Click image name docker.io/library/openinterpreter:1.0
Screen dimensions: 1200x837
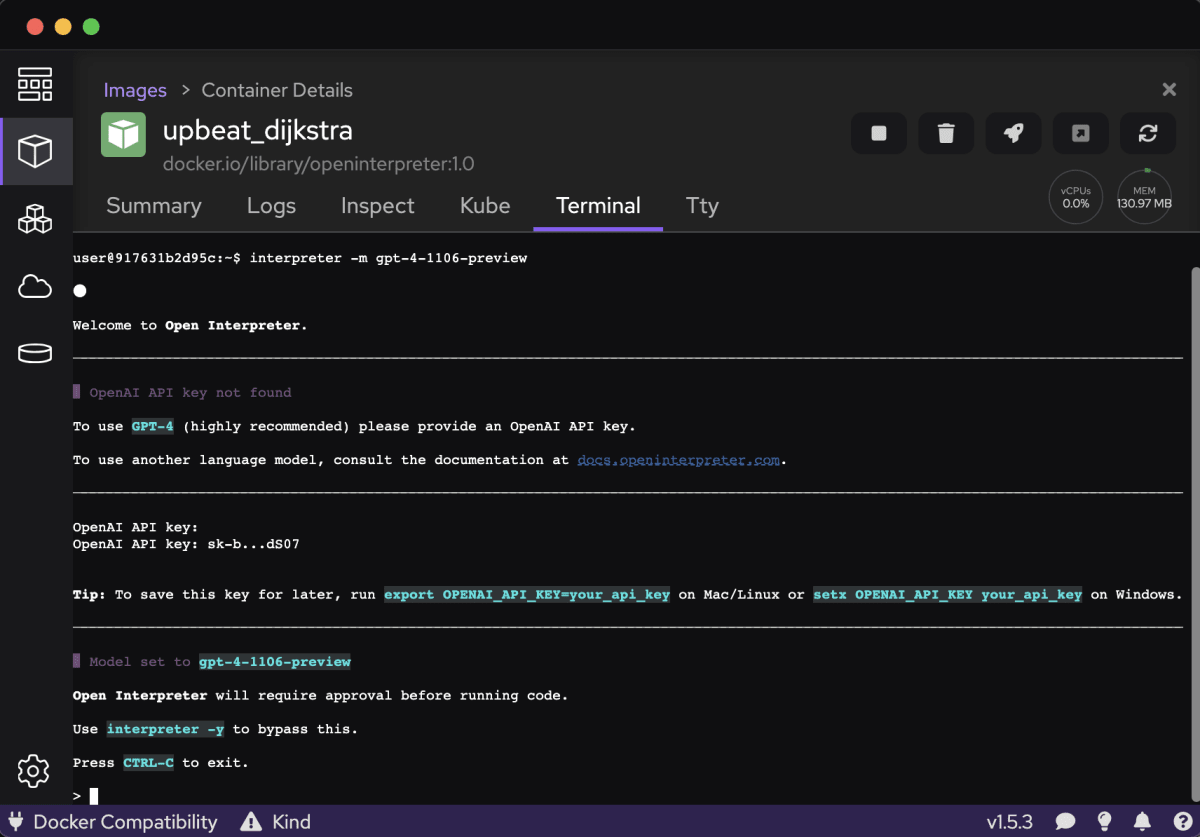click(x=318, y=164)
